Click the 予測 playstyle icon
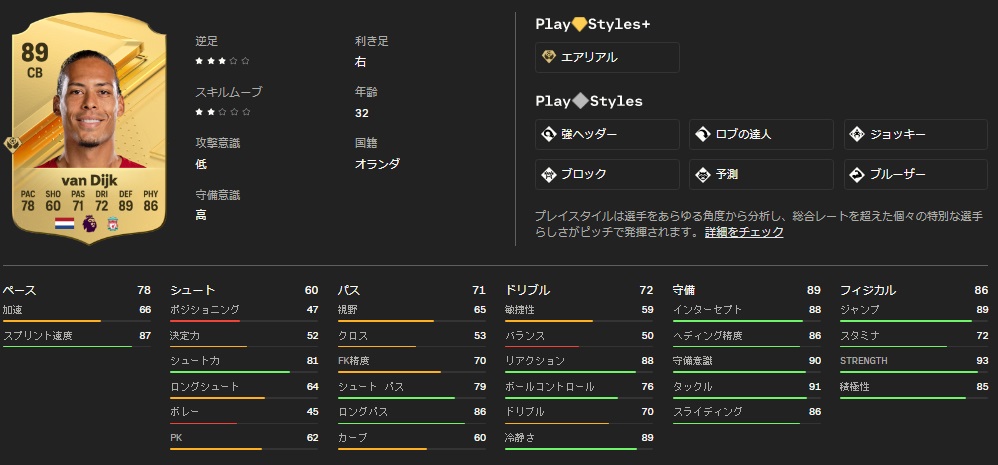This screenshot has height=465, width=998. coord(702,174)
